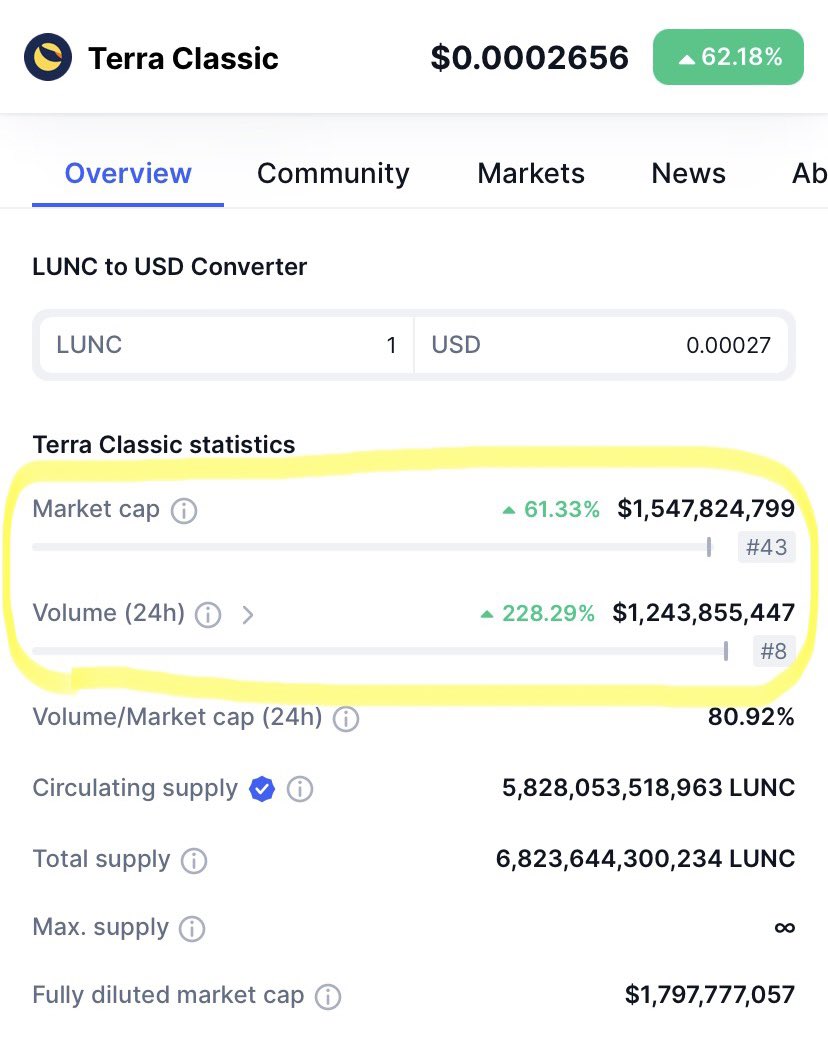Viewport: 828px width, 1048px height.
Task: Open the Fully diluted market cap info icon
Action: [x=327, y=997]
